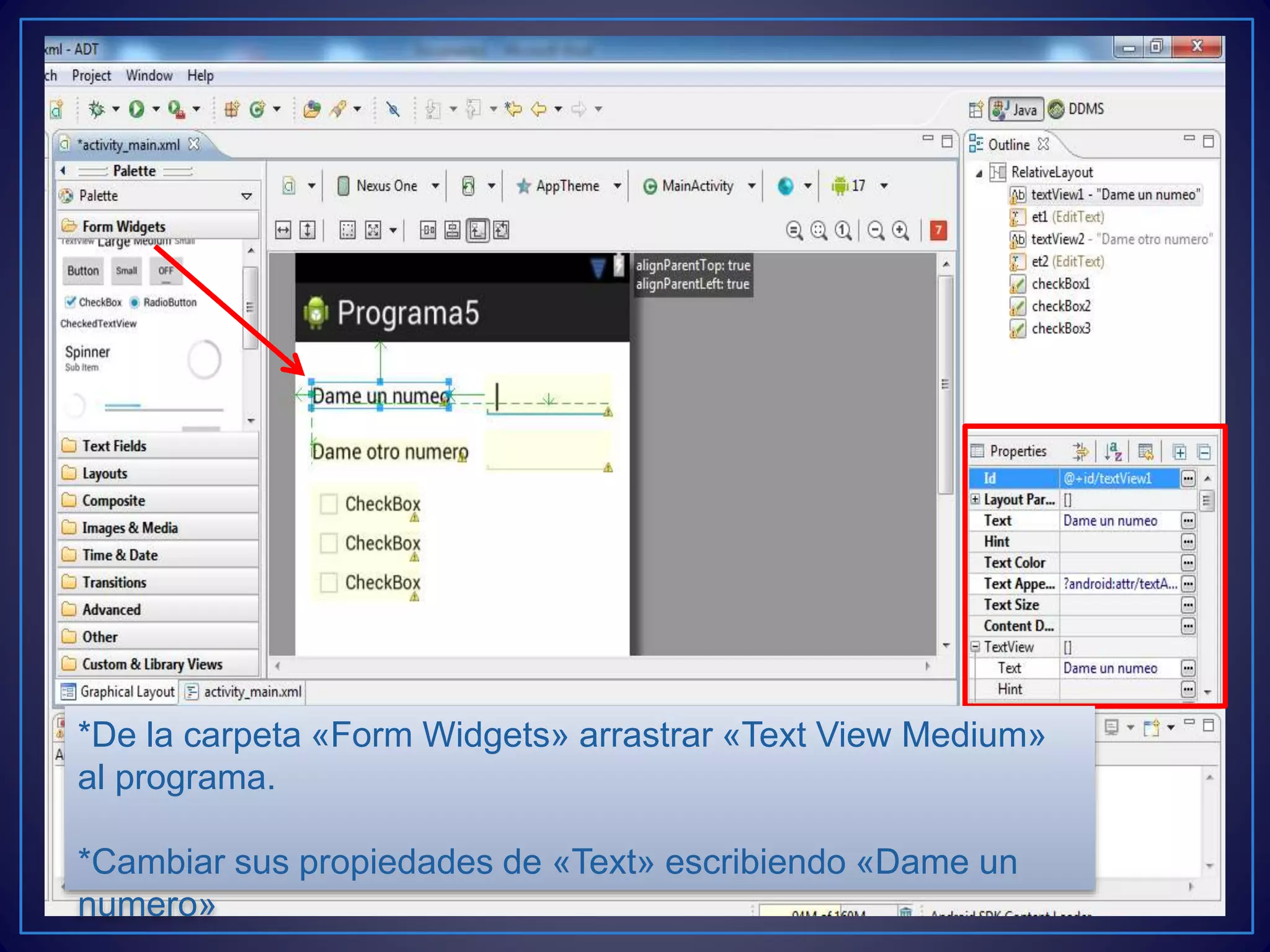Click the open perspective icon beside Java

tap(975, 110)
